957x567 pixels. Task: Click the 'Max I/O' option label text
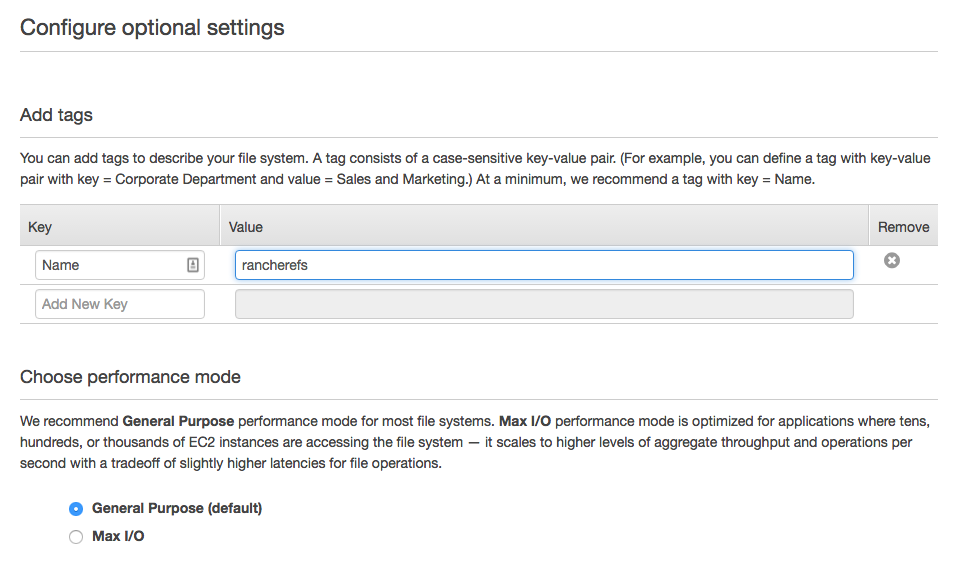click(118, 536)
